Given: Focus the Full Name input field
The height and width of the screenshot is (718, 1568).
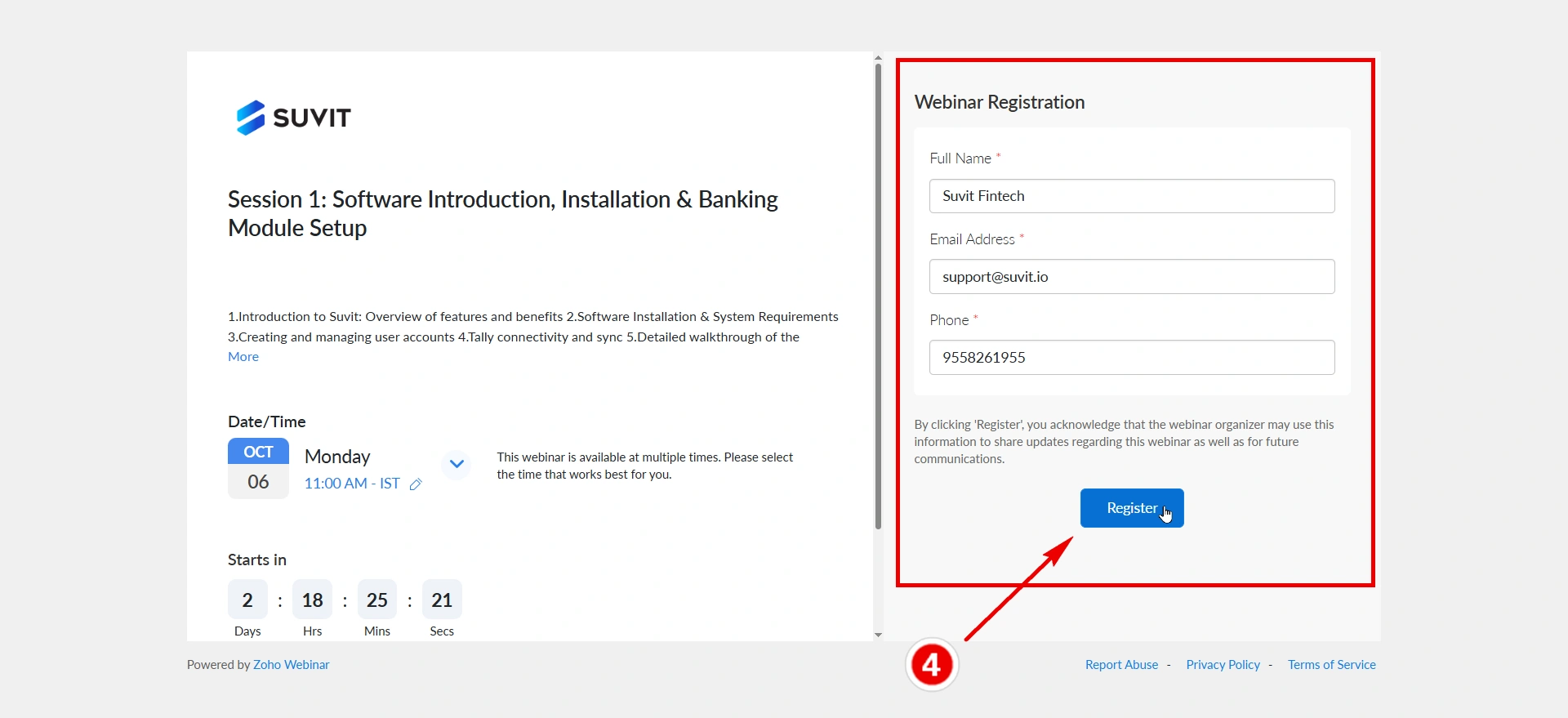Looking at the screenshot, I should [1131, 196].
